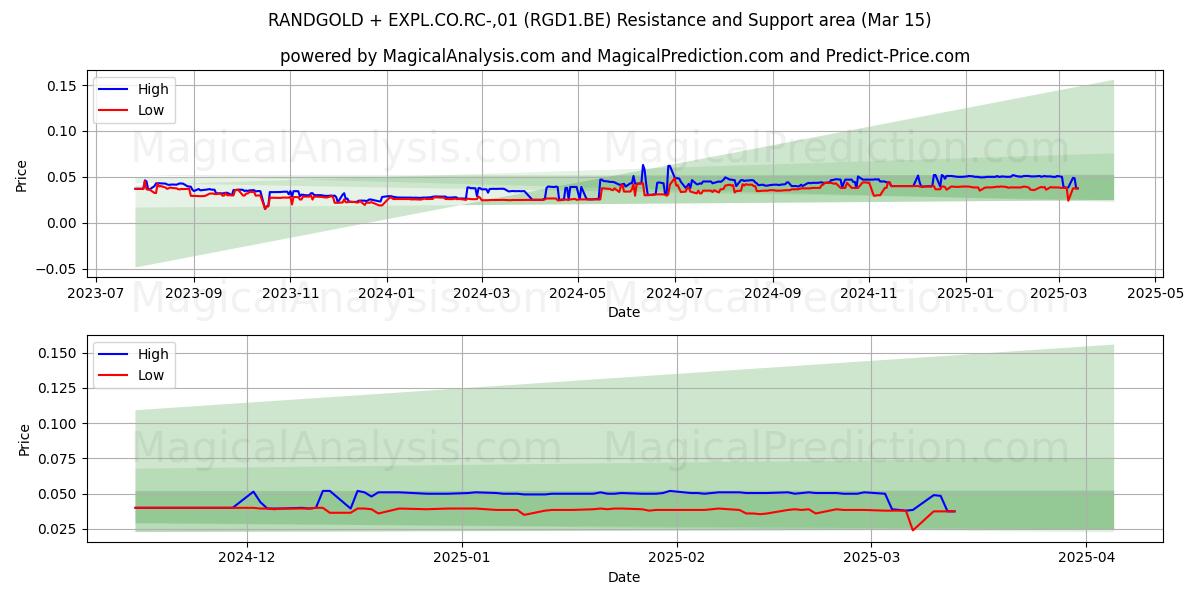1200x600 pixels.
Task: Click the 0.15 price tick on top chart
Action: 64,86
